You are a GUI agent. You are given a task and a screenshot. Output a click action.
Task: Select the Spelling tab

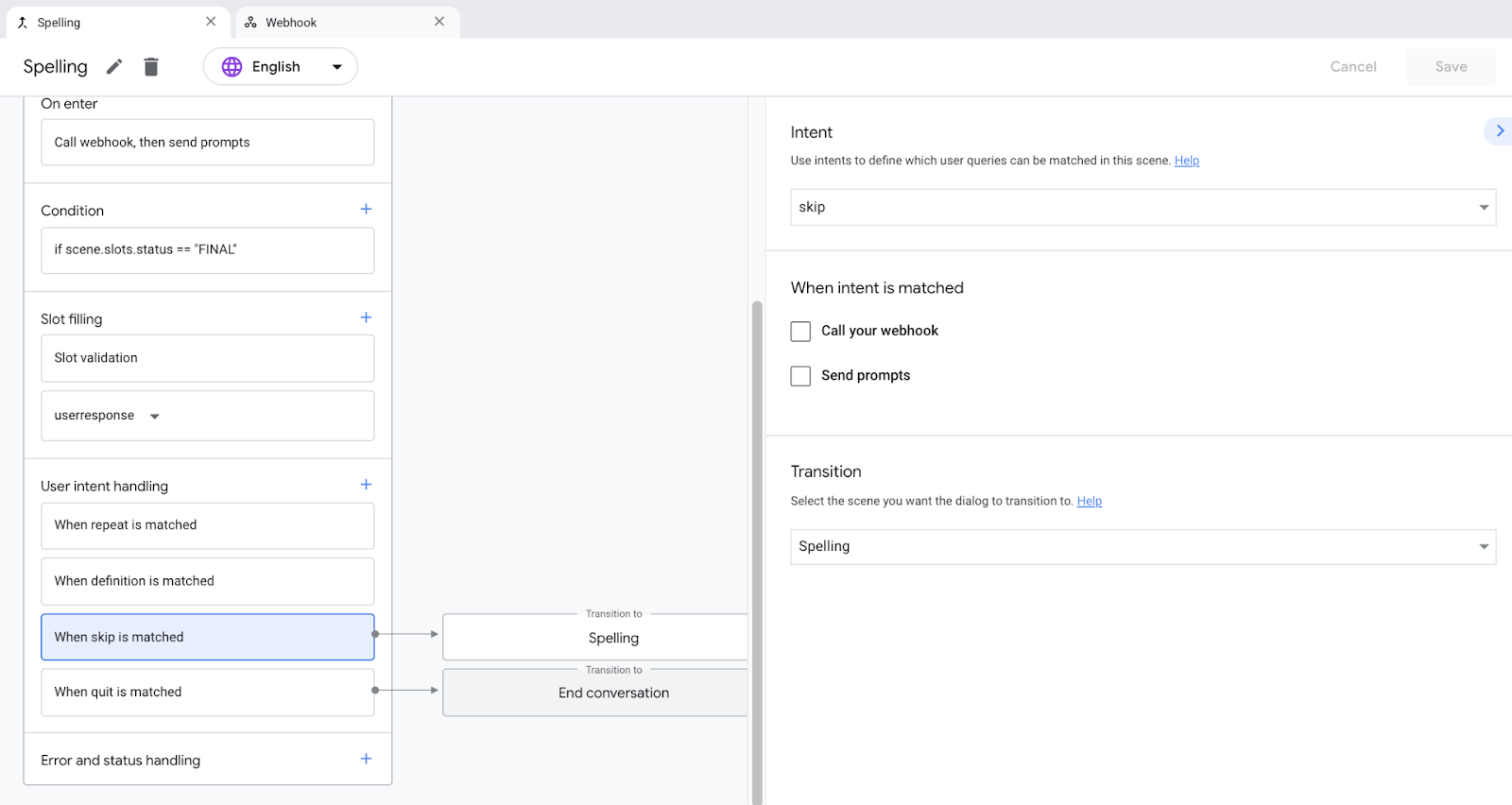tap(59, 23)
